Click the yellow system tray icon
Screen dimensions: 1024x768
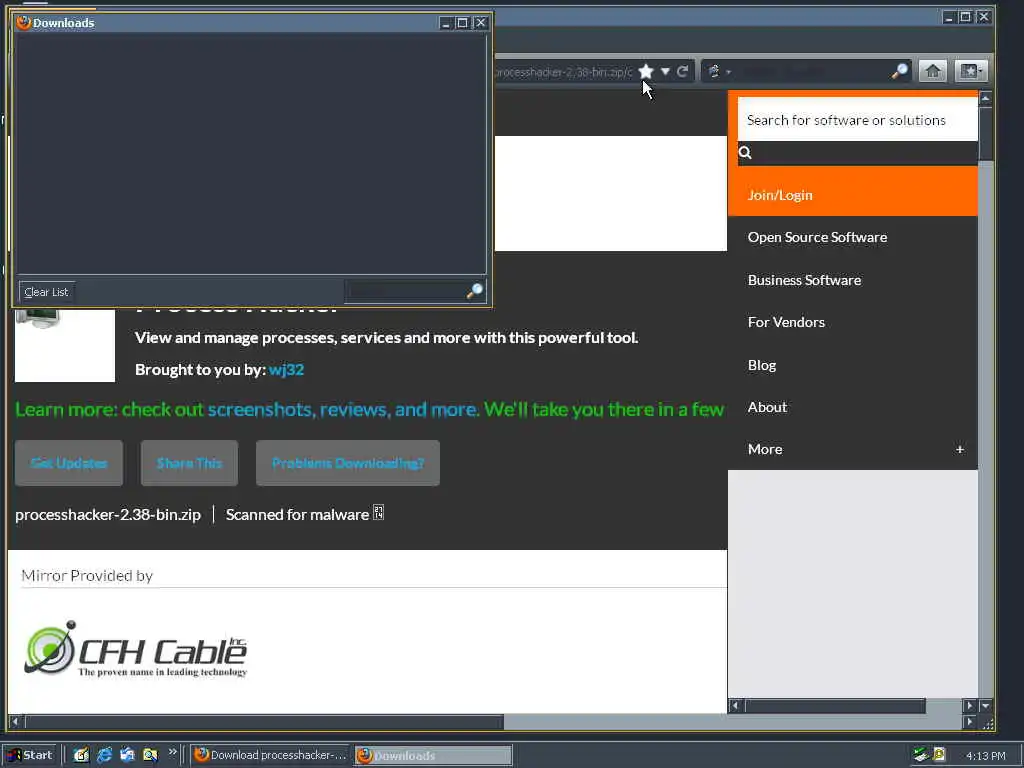click(x=939, y=755)
